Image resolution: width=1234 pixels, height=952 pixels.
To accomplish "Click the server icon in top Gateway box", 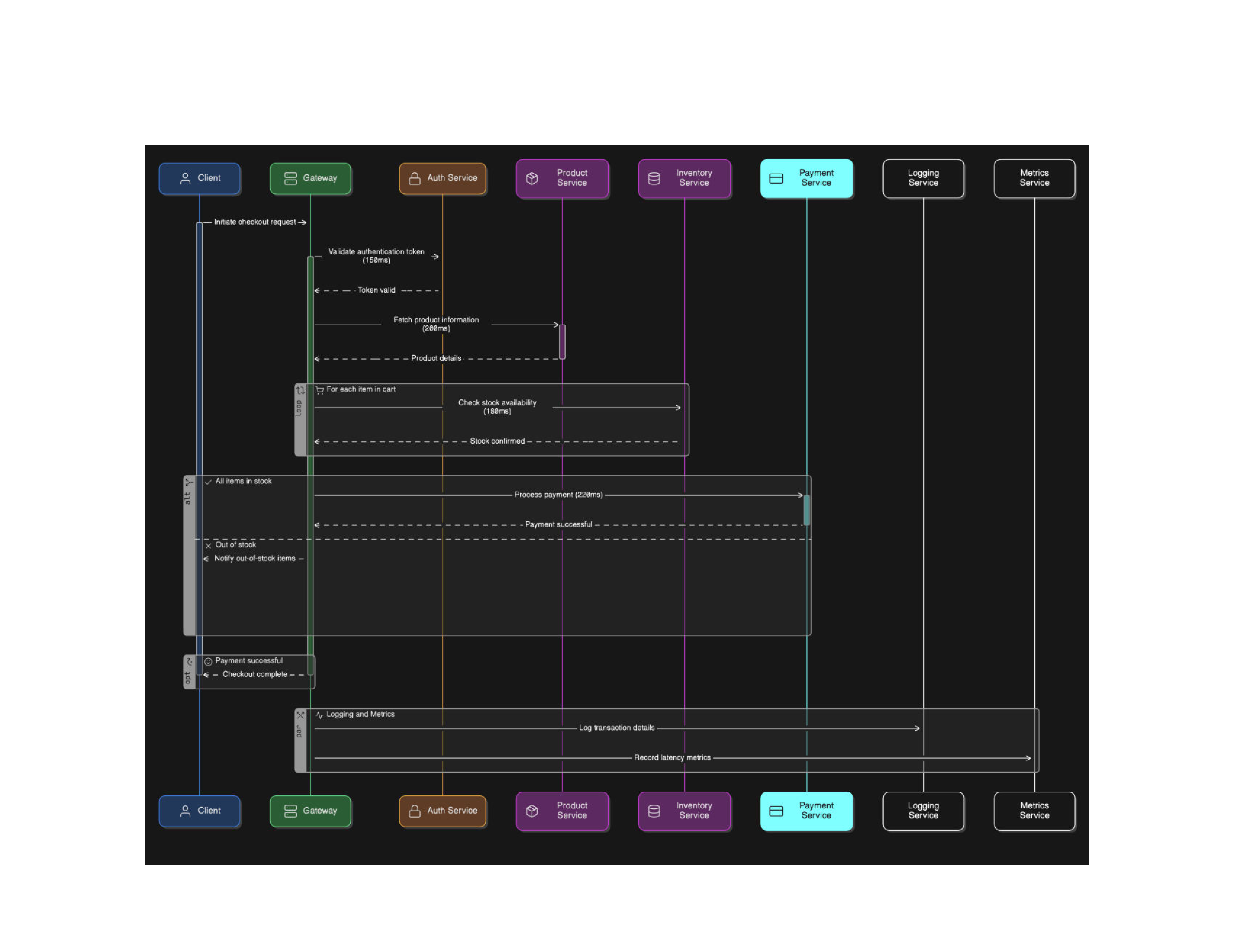I will [x=290, y=179].
